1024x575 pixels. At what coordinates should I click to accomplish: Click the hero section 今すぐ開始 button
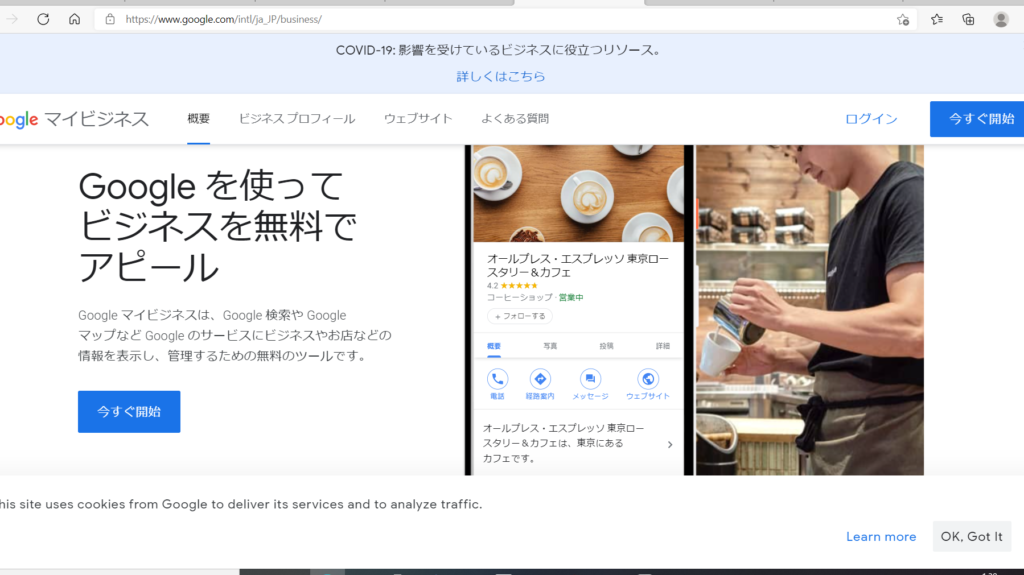[129, 412]
